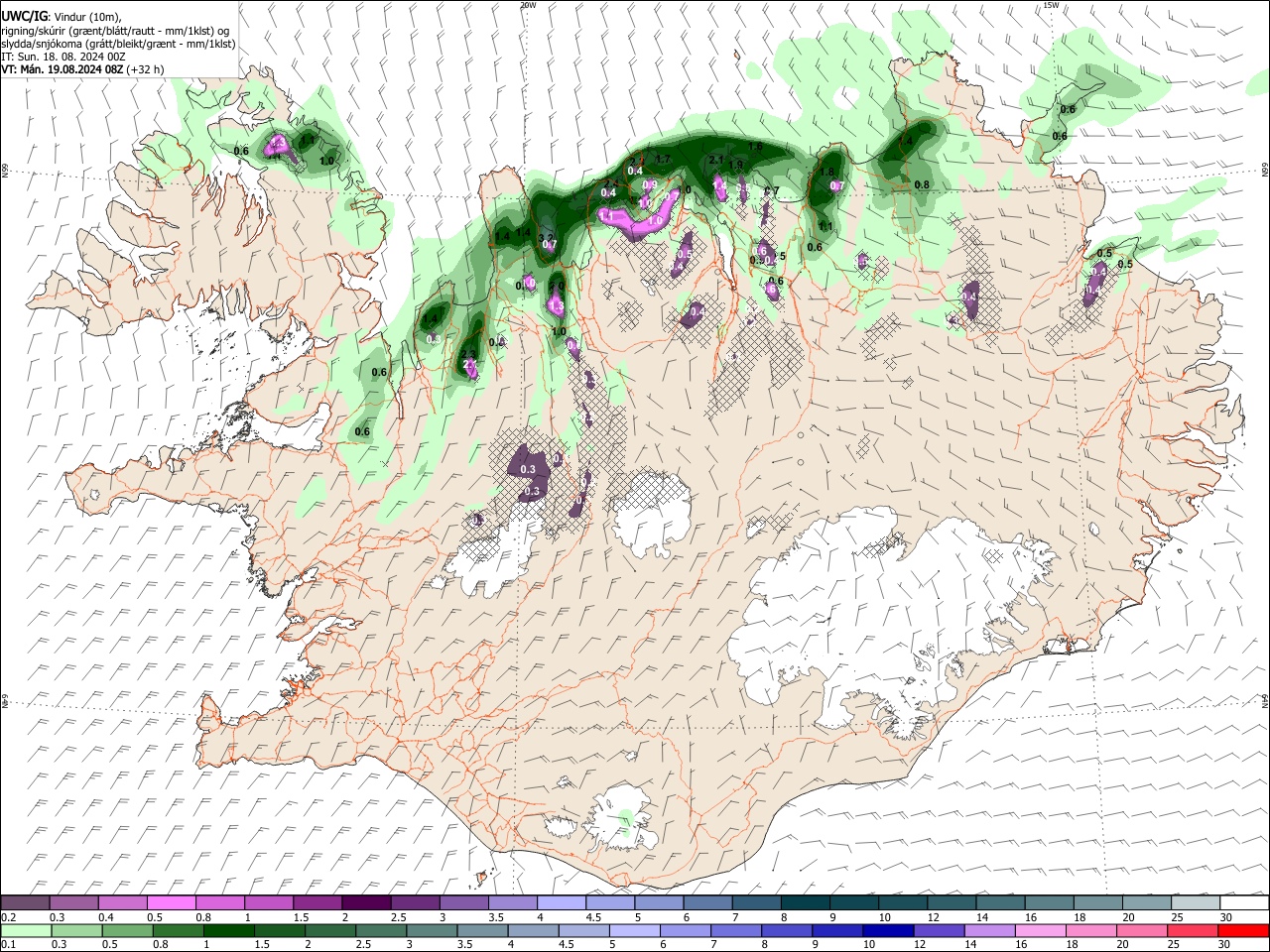Click the pale lavender 4 mm snow swatch
Viewport: 1270px width, 952px height.
[x=562, y=903]
